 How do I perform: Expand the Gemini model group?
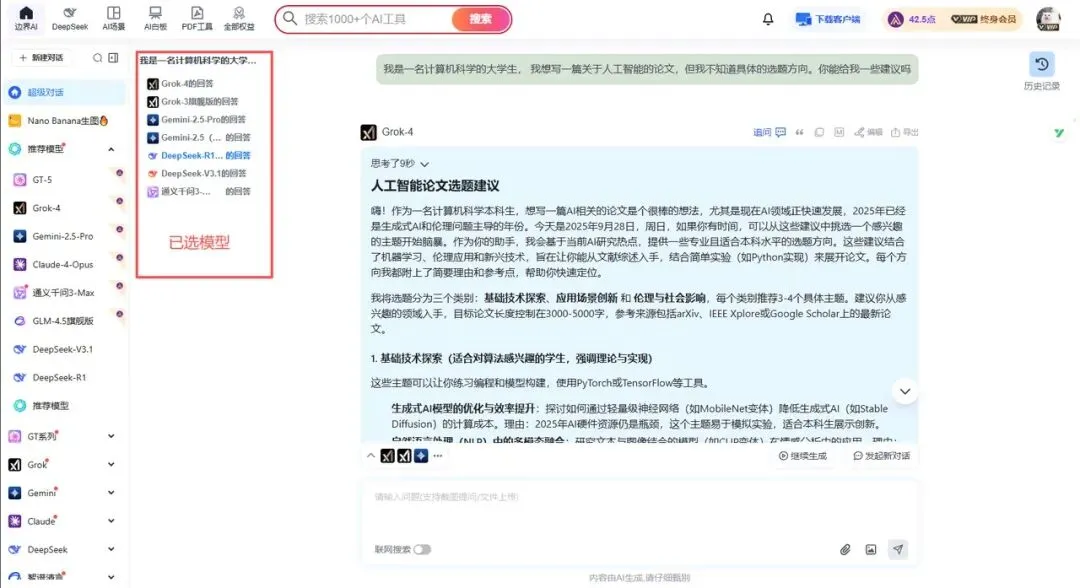[111, 493]
